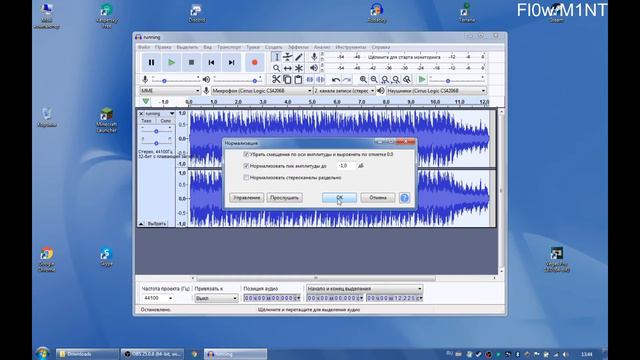Open the recording channels dropdown
The width and height of the screenshot is (640, 360).
[344, 91]
